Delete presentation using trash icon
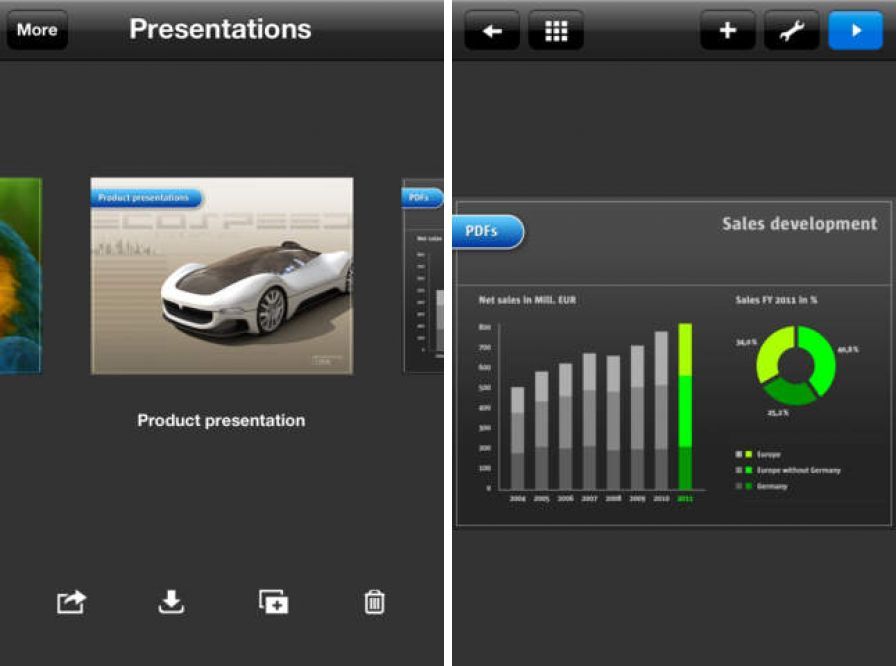The image size is (896, 666). (374, 602)
